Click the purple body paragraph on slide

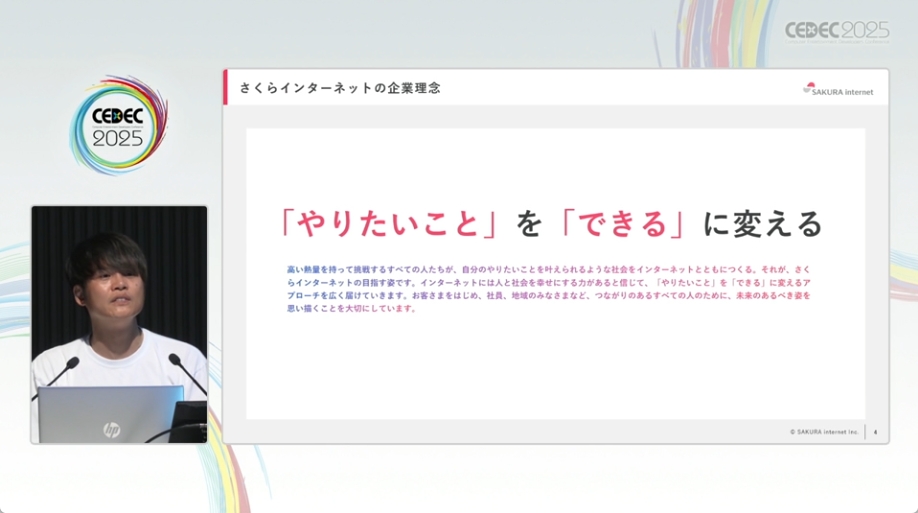(548, 289)
